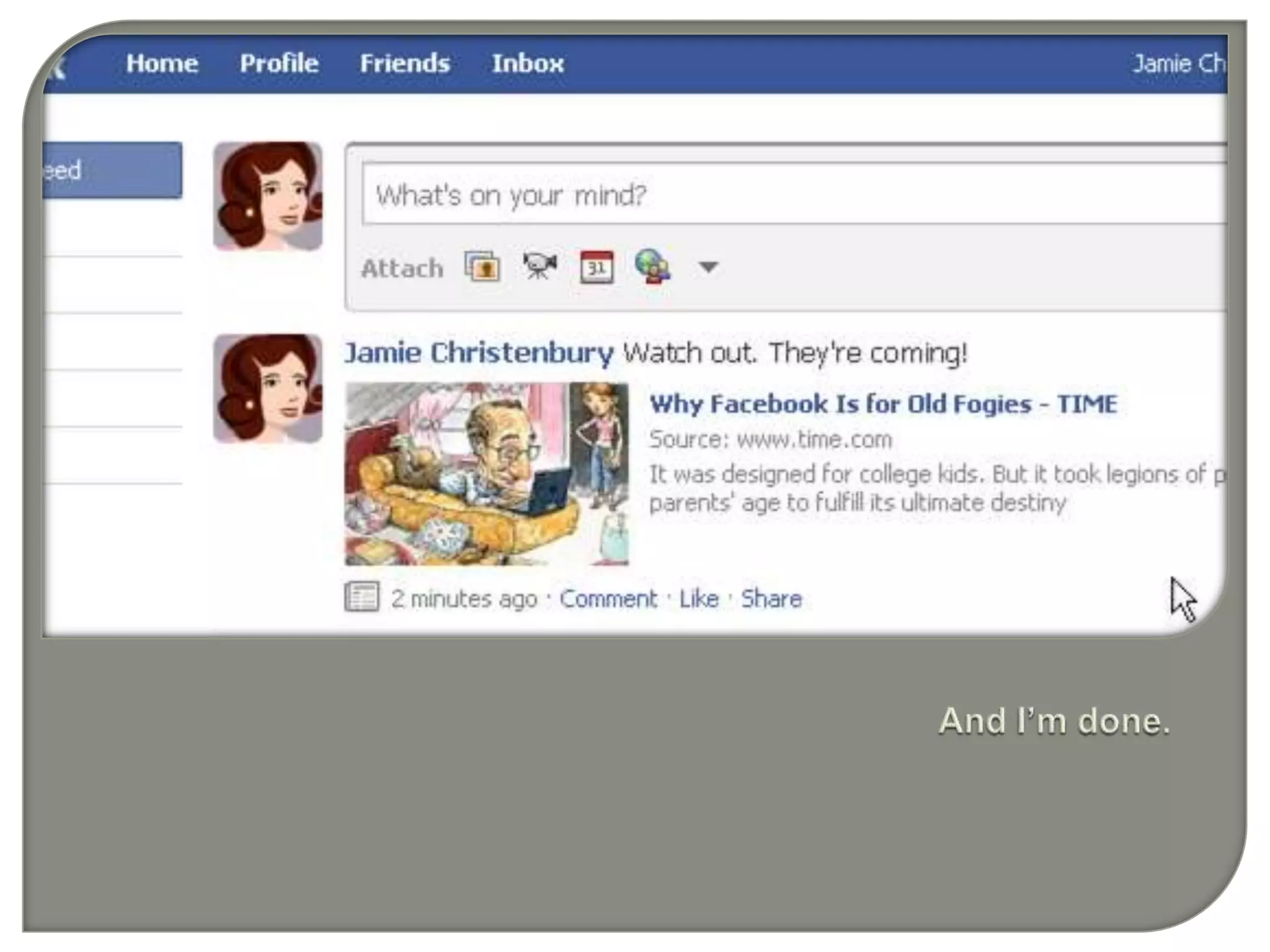Attach an event using the calendar icon
Image resolution: width=1270 pixels, height=952 pixels.
coord(597,267)
